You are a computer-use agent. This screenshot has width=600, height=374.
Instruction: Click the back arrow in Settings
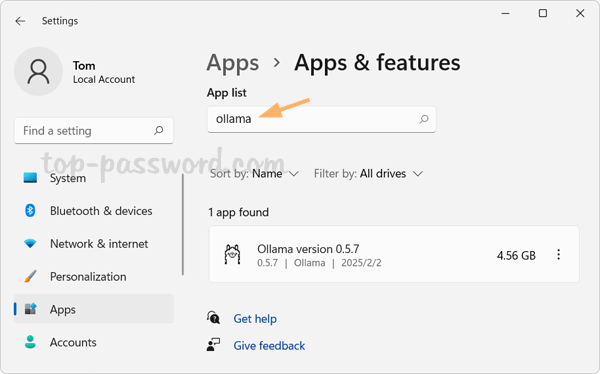(x=20, y=21)
